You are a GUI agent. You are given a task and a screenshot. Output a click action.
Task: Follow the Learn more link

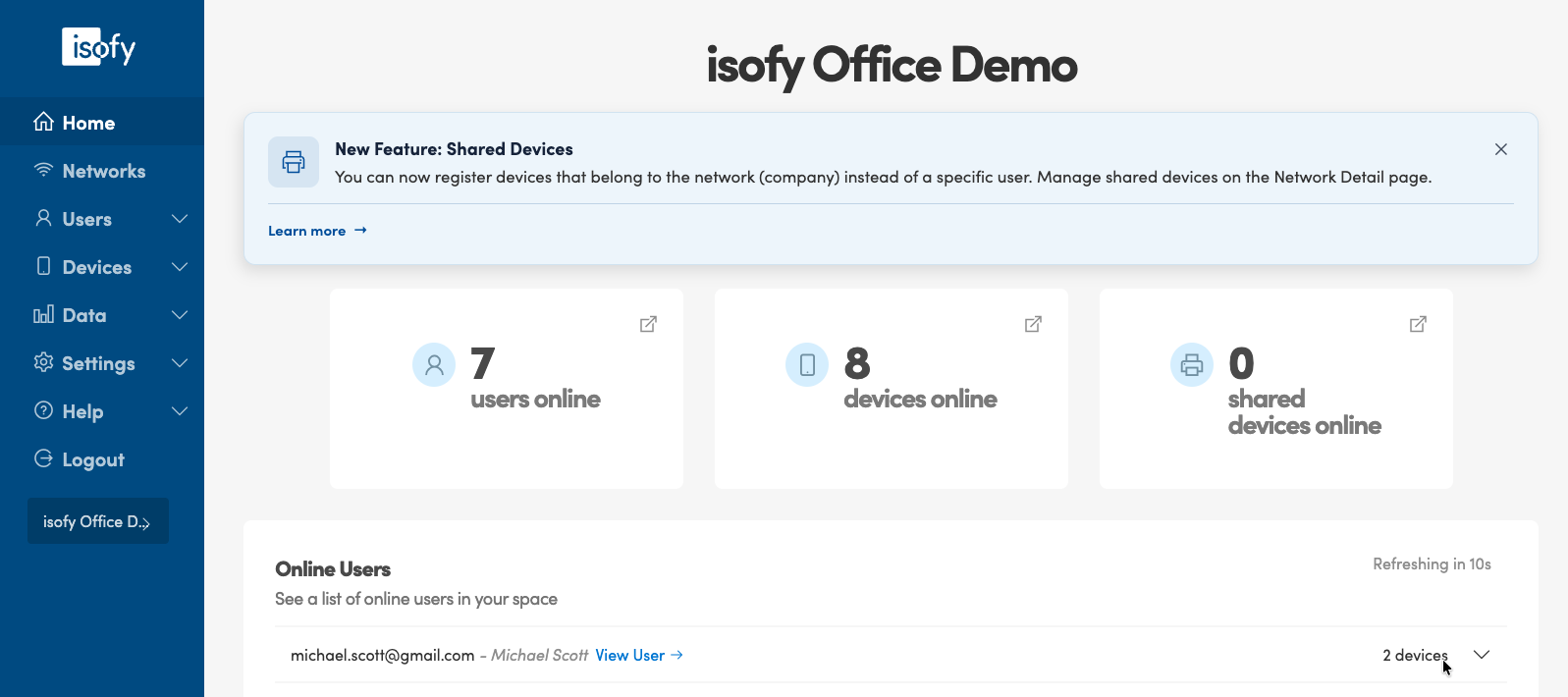click(x=317, y=231)
